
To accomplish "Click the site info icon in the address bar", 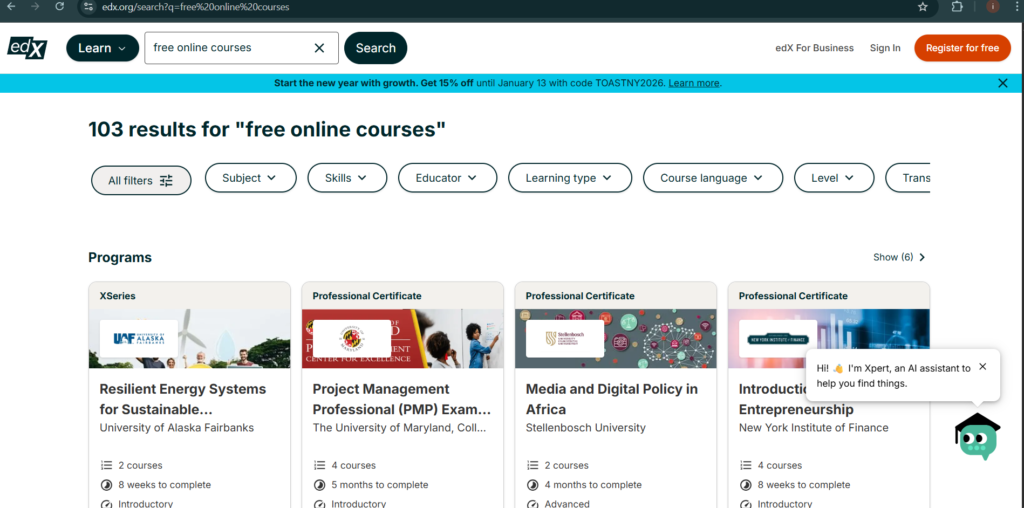I will point(89,7).
